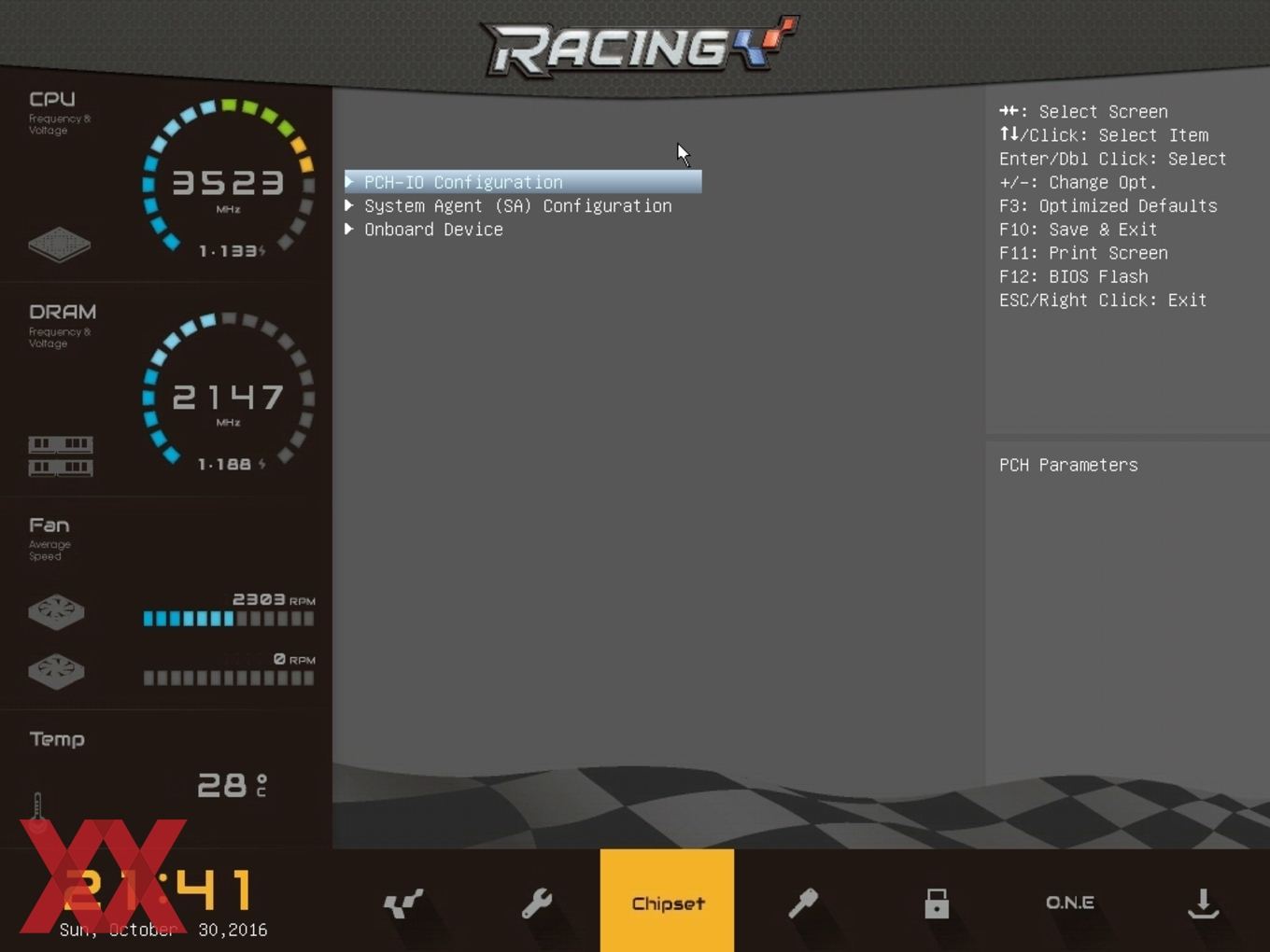Click the Temp label in sidebar
The image size is (1270, 952).
[x=57, y=739]
